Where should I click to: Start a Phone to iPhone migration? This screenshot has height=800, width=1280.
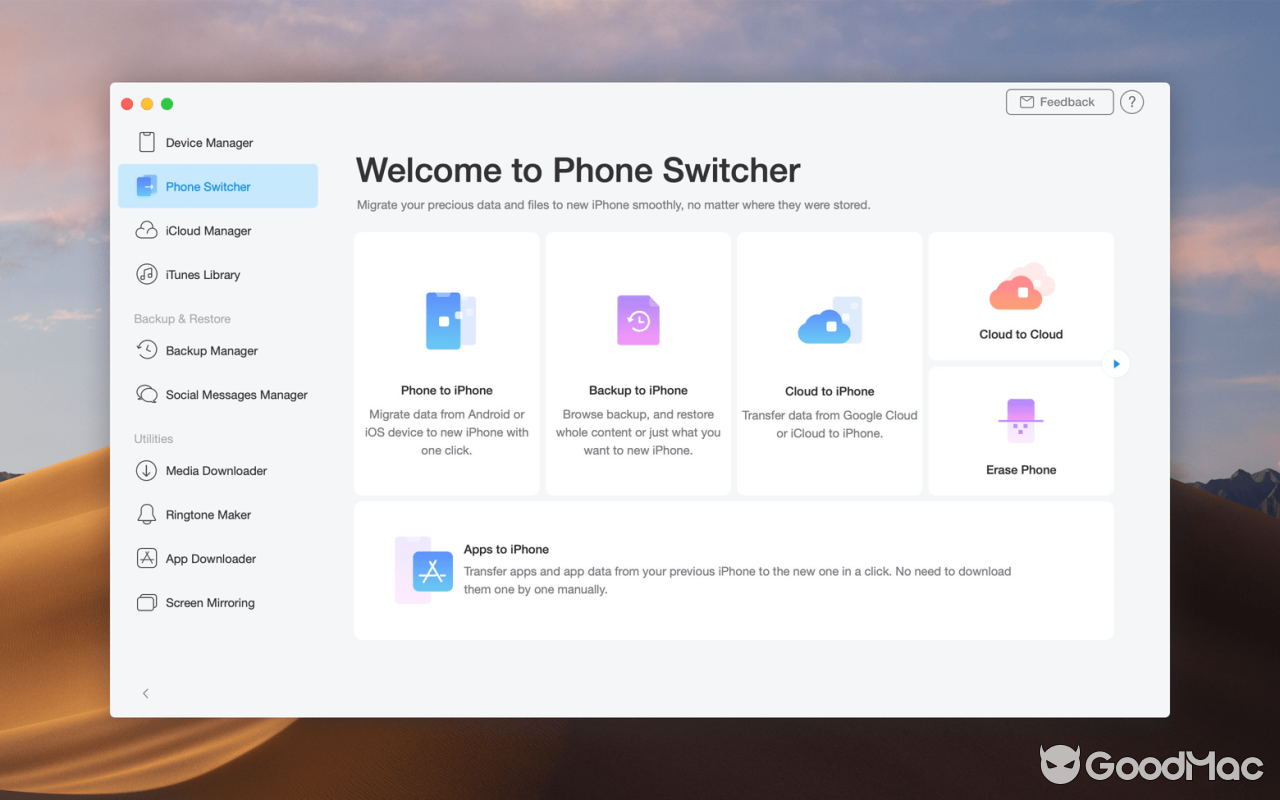(x=446, y=363)
